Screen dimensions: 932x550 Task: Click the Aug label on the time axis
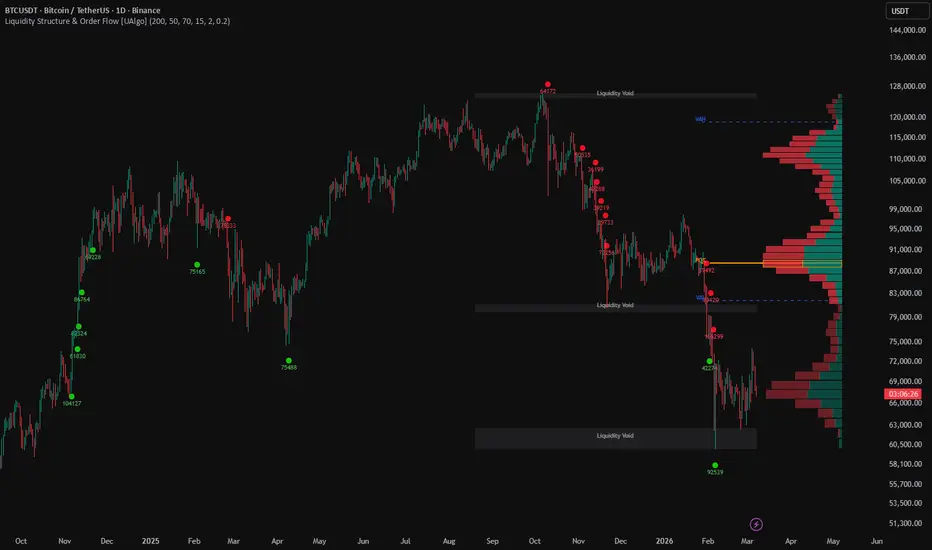(x=449, y=541)
